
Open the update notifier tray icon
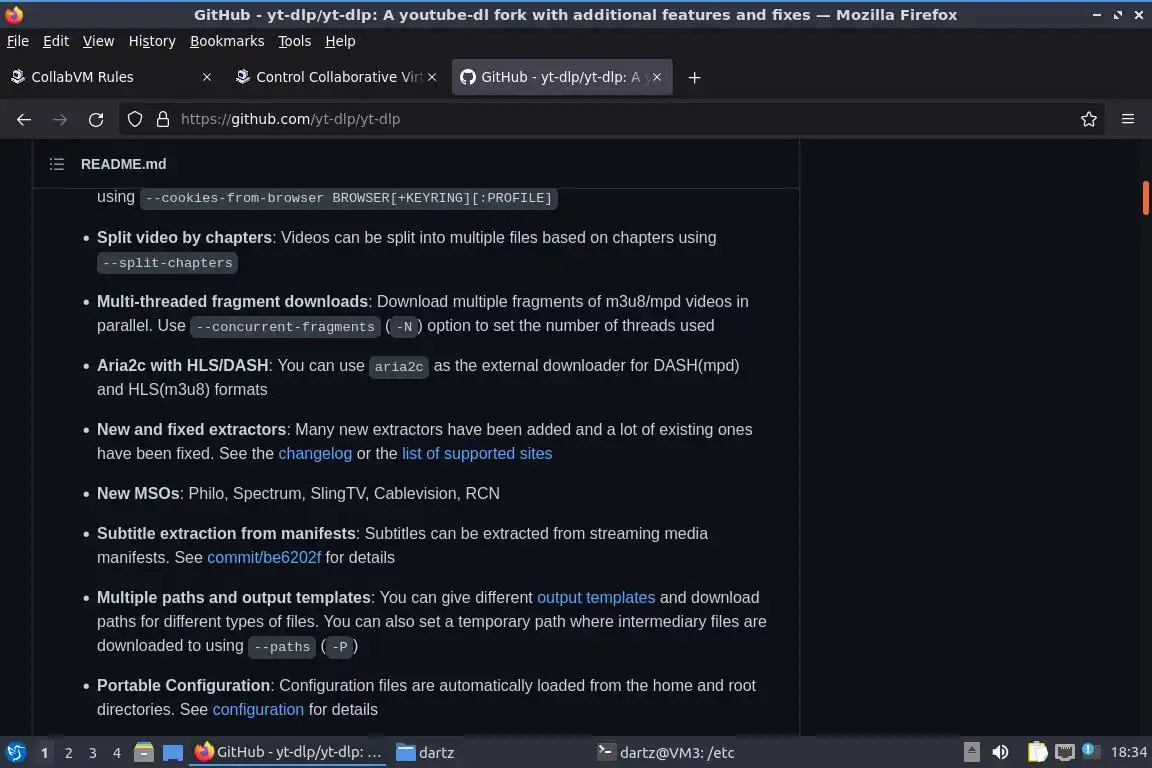pos(1090,751)
